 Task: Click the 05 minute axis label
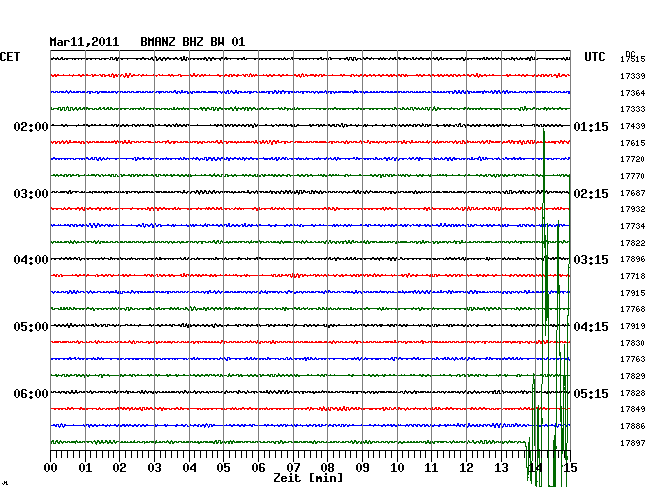coord(223,468)
